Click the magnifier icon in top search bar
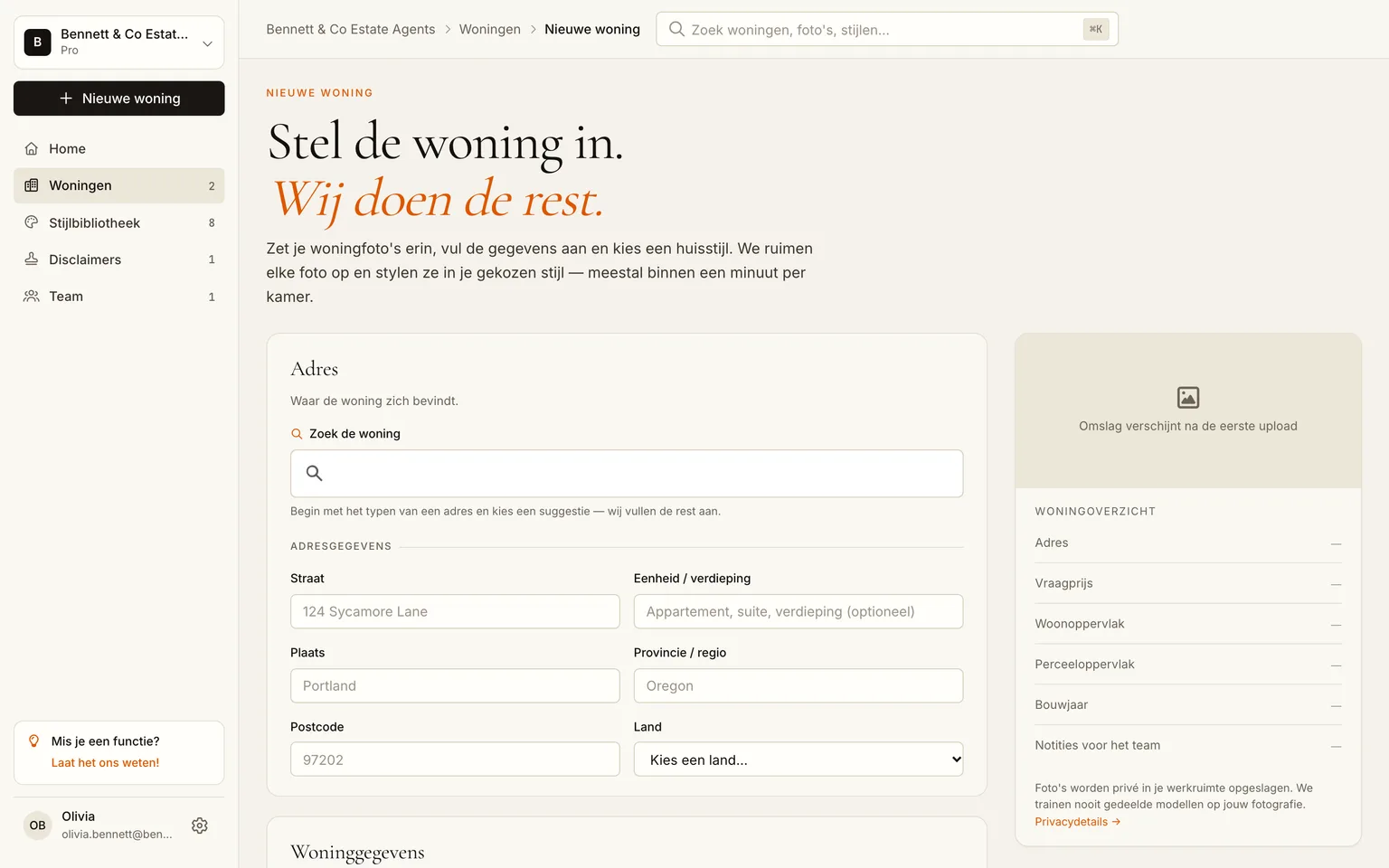Image resolution: width=1389 pixels, height=868 pixels. (676, 29)
